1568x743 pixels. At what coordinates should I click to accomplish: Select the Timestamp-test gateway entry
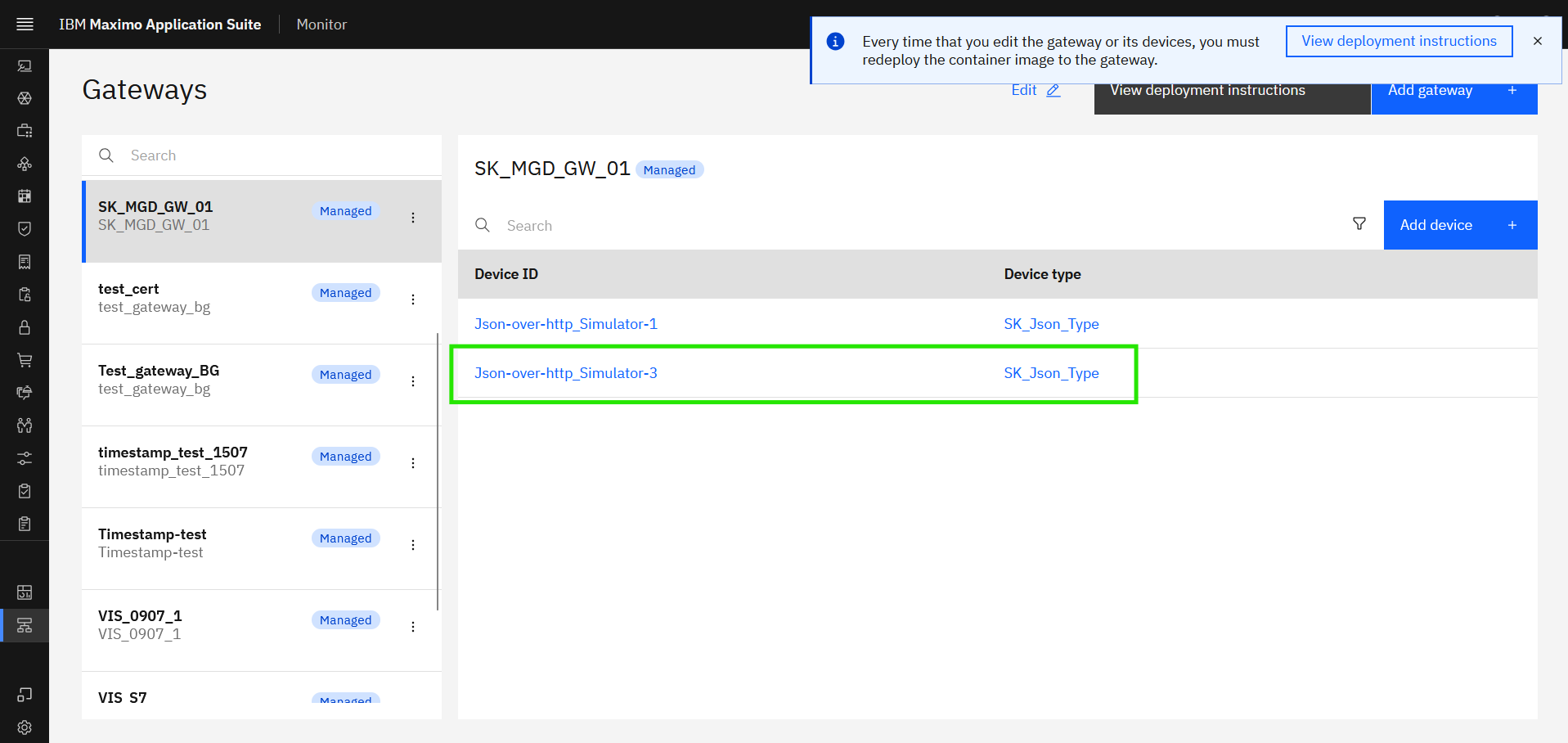(x=262, y=548)
